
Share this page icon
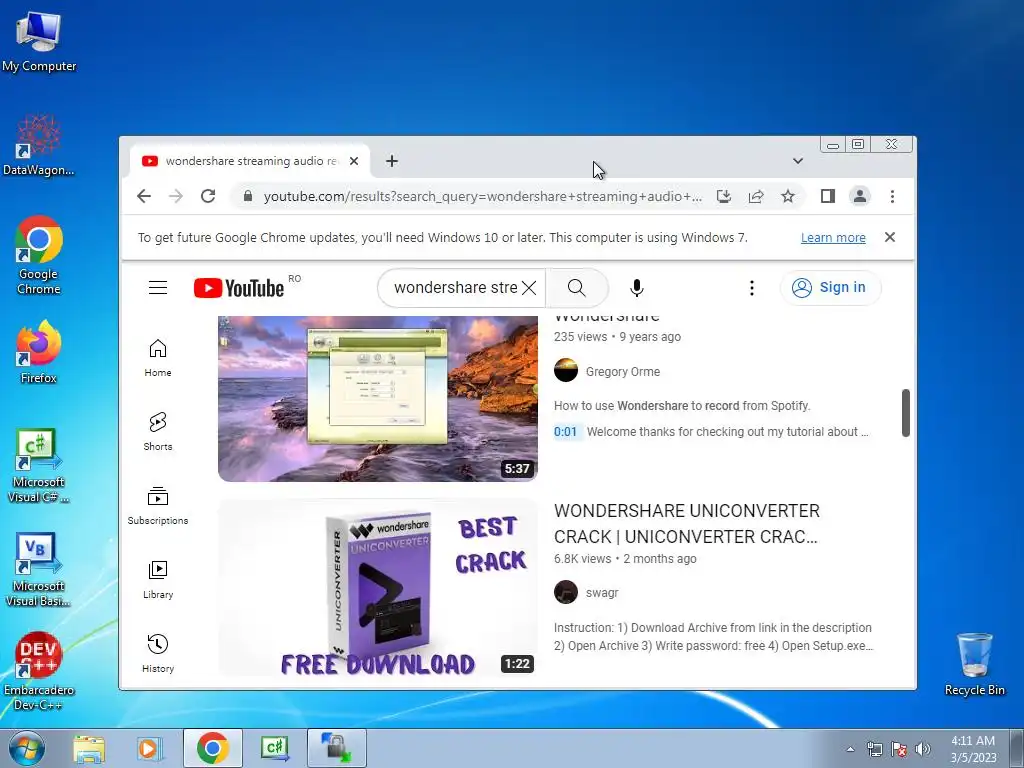756,196
